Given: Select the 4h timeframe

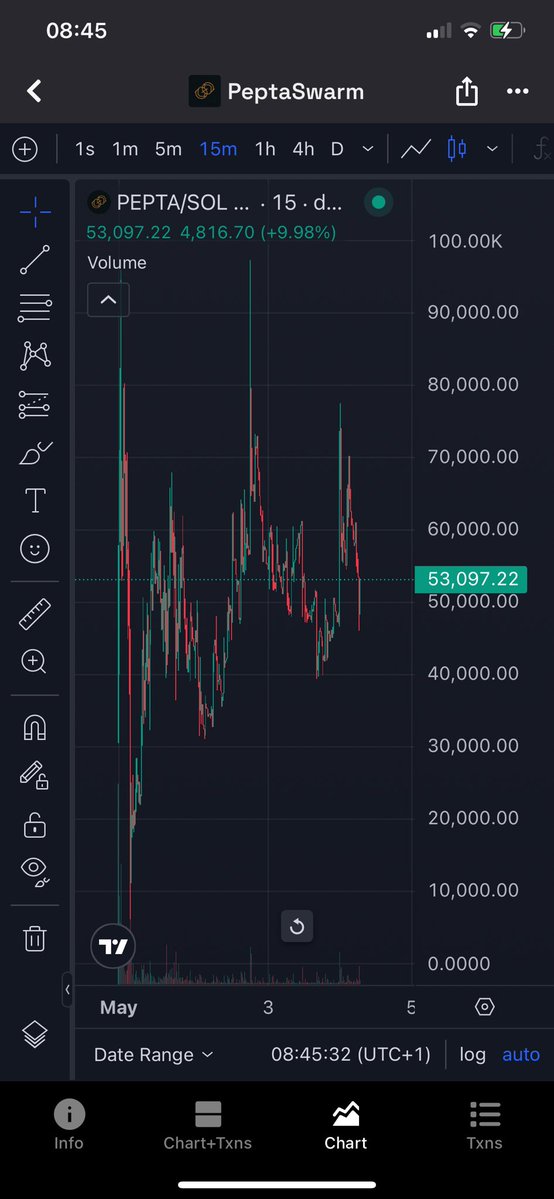Looking at the screenshot, I should click(303, 149).
